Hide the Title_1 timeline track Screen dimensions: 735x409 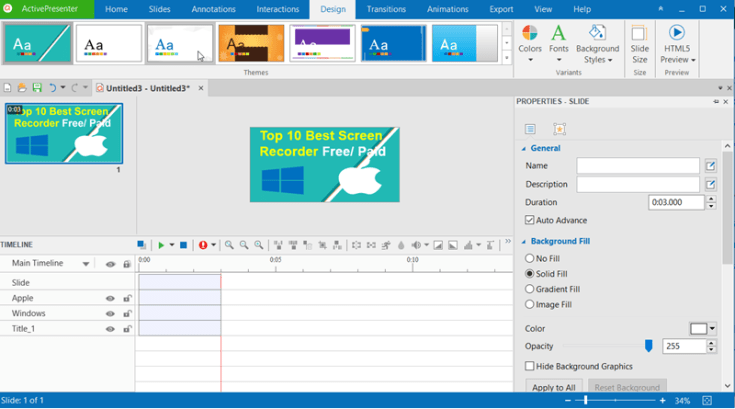pyautogui.click(x=110, y=329)
